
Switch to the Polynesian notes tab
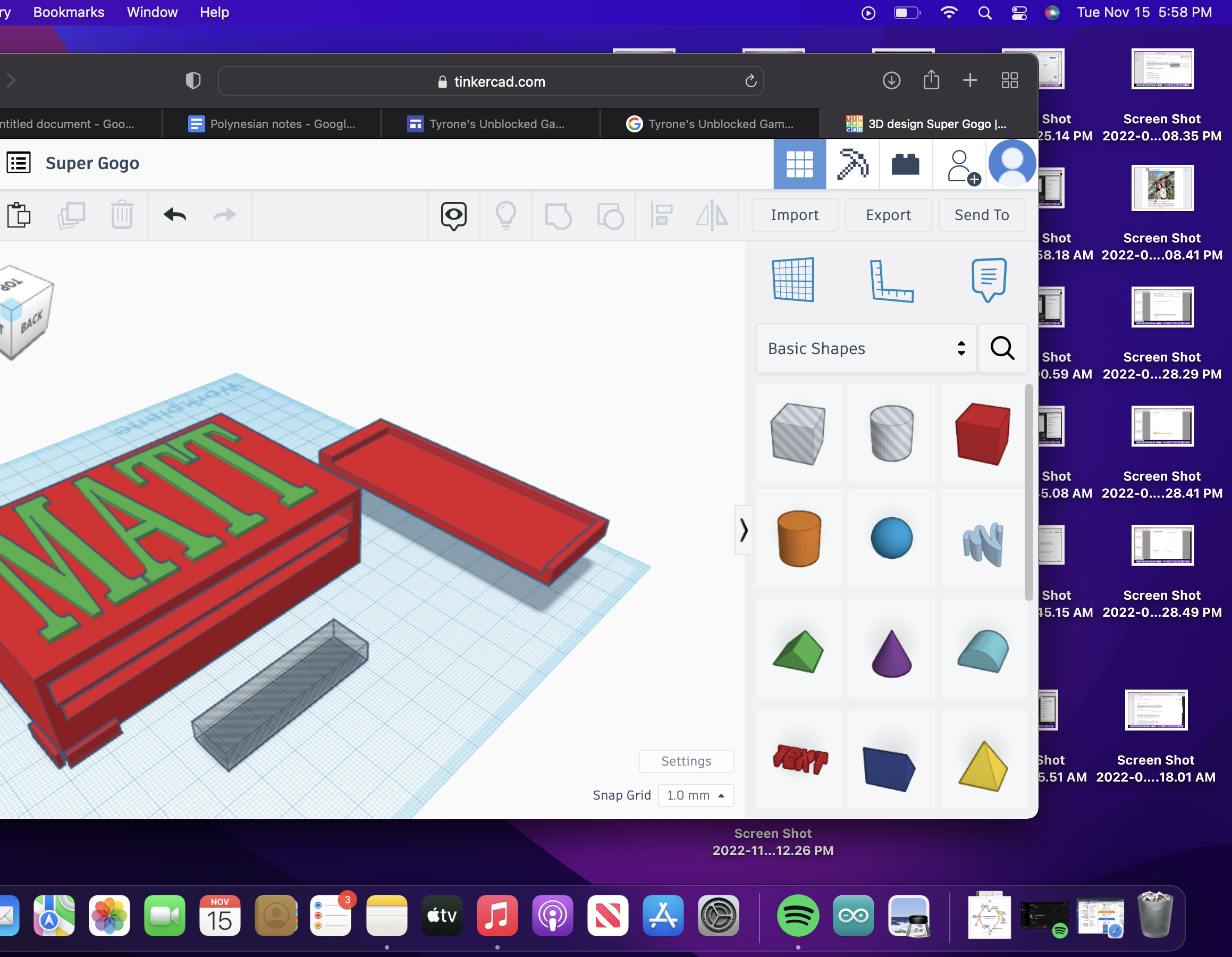pyautogui.click(x=272, y=124)
